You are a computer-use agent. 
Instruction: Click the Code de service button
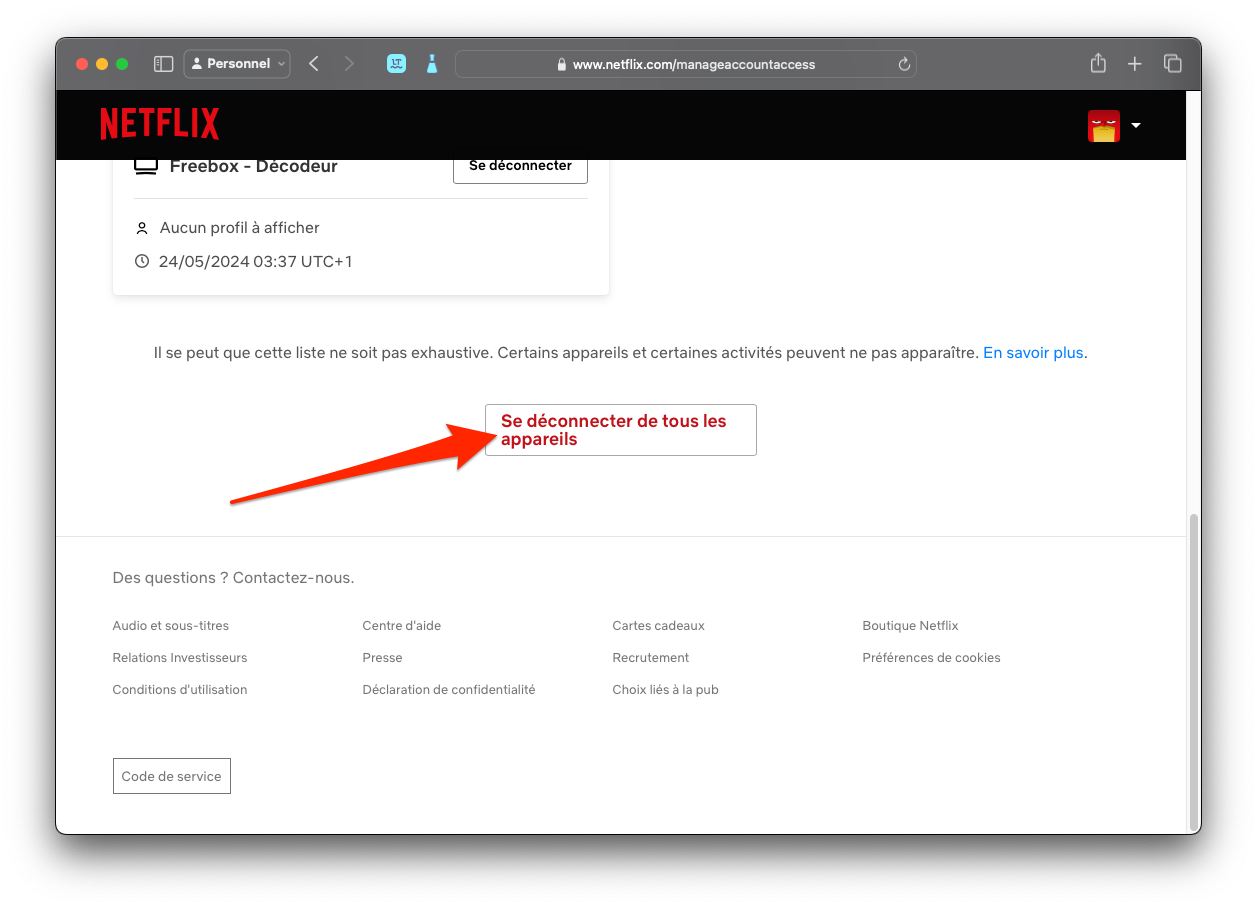[x=172, y=776]
